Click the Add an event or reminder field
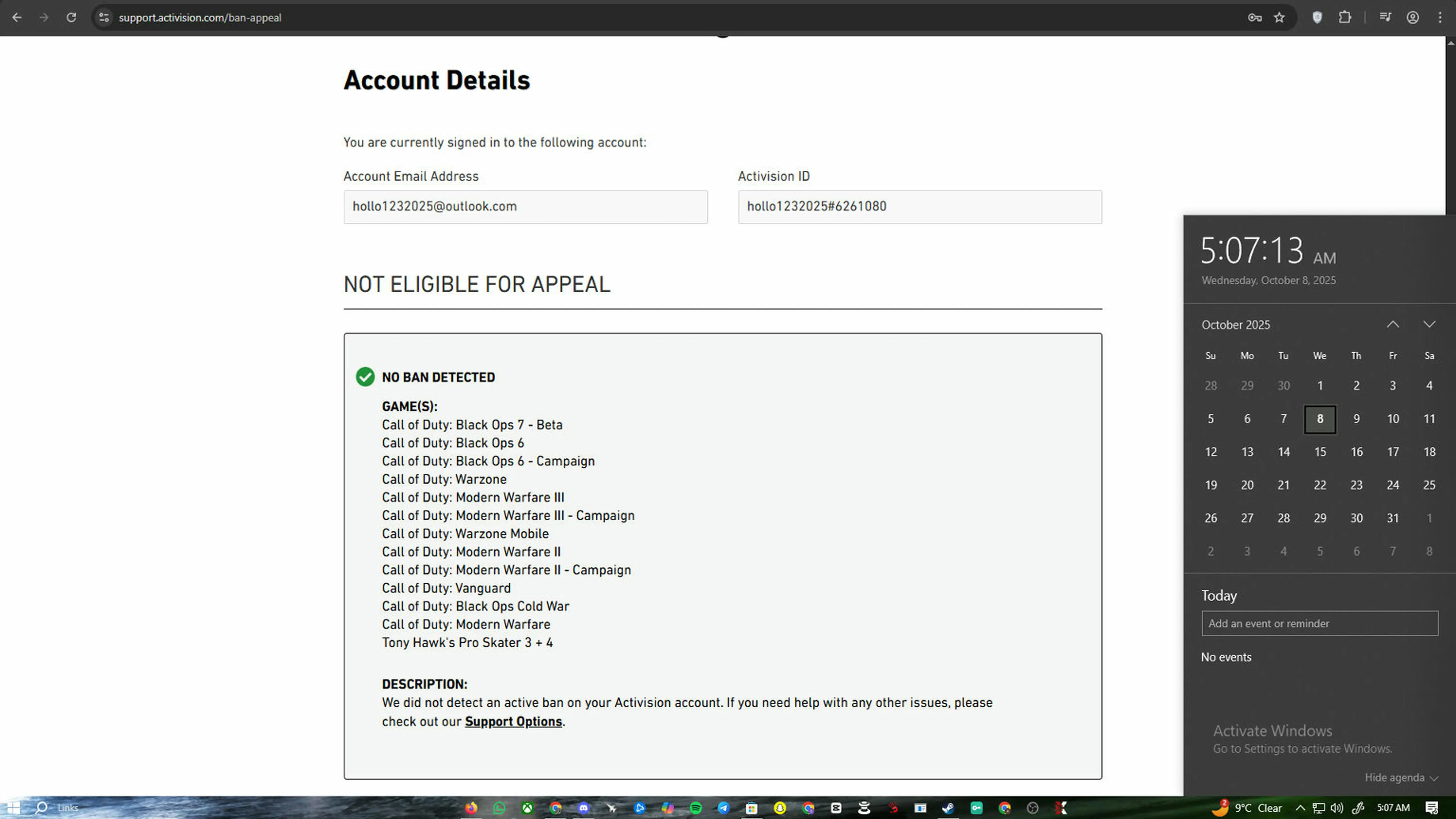 point(1320,623)
